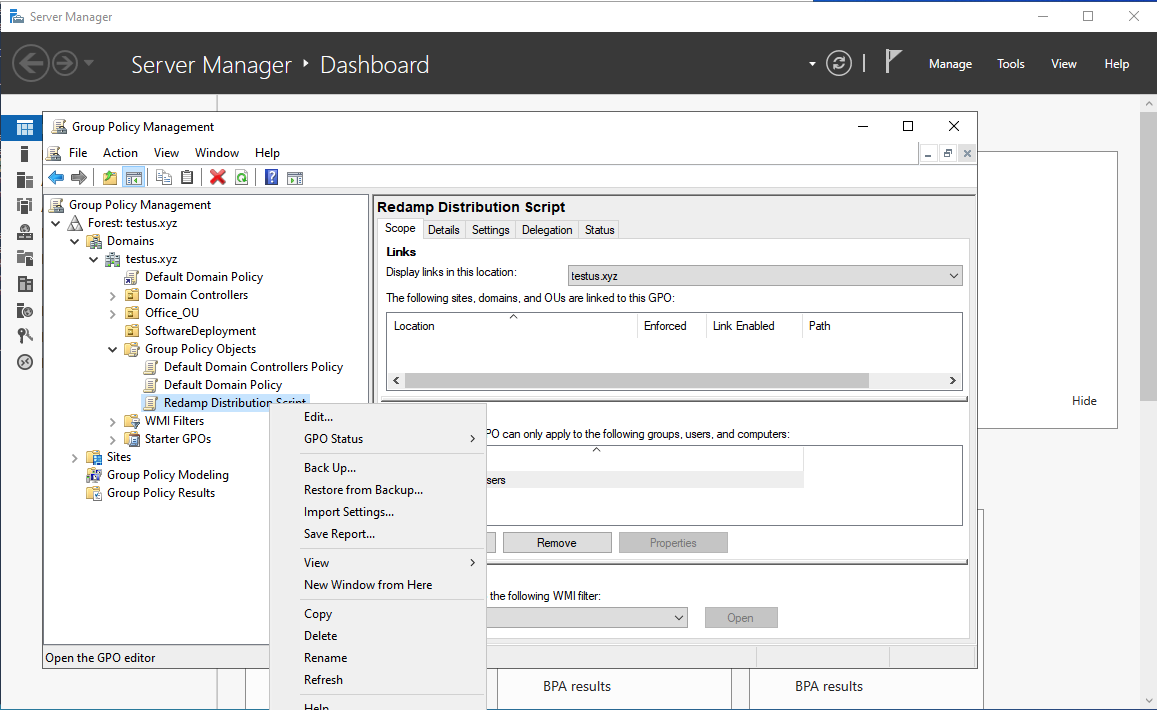This screenshot has height=710, width=1157.
Task: Expand the Domain Controllers node
Action: (112, 295)
